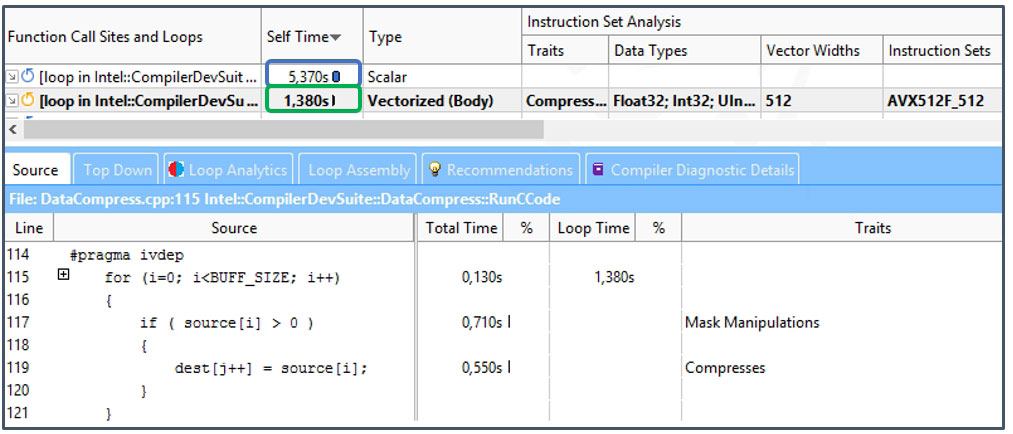Click the Type column header
This screenshot has width=1013, height=434.
pyautogui.click(x=442, y=37)
